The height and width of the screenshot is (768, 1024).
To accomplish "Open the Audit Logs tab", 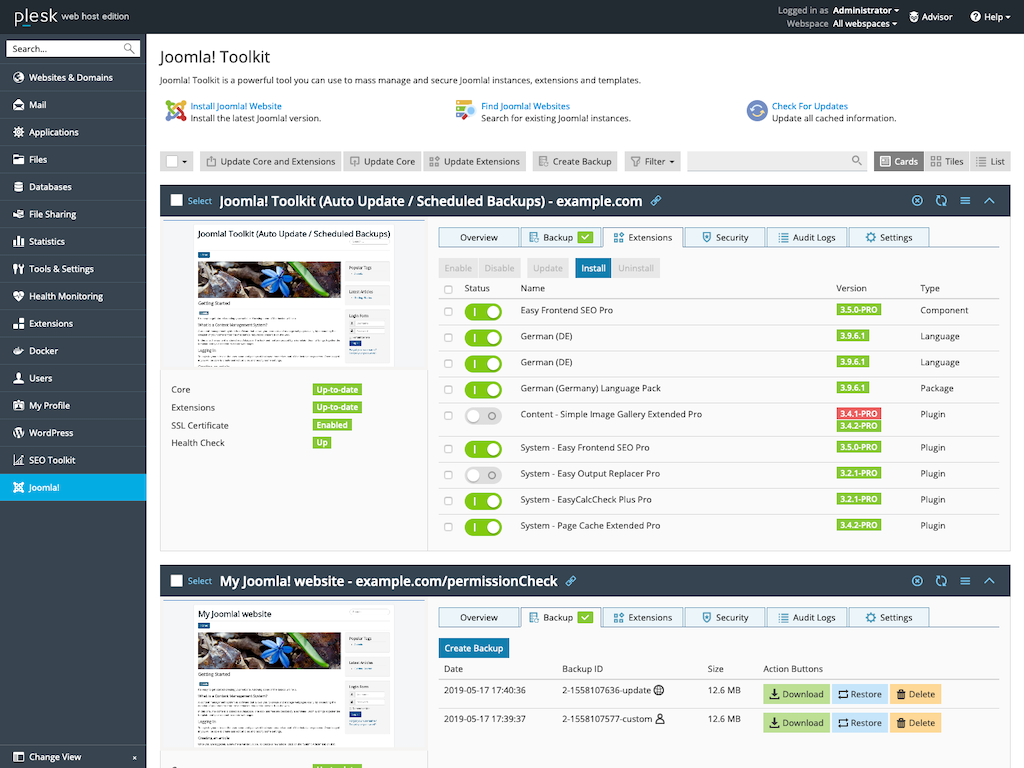I will [x=806, y=237].
